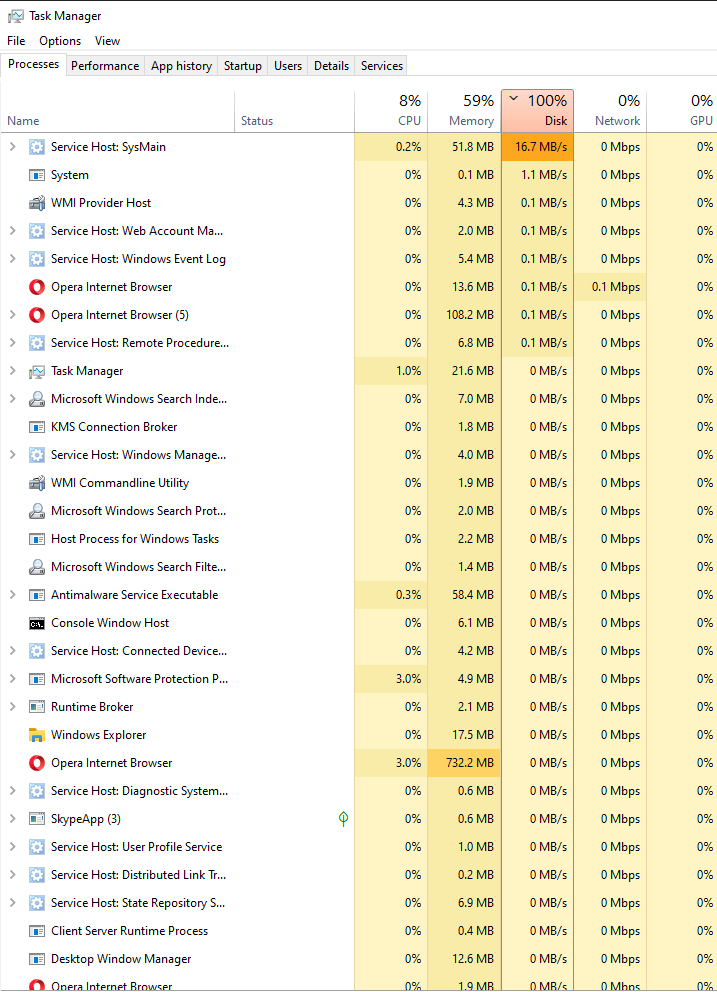
Task: Switch to the Startup tab
Action: [242, 66]
